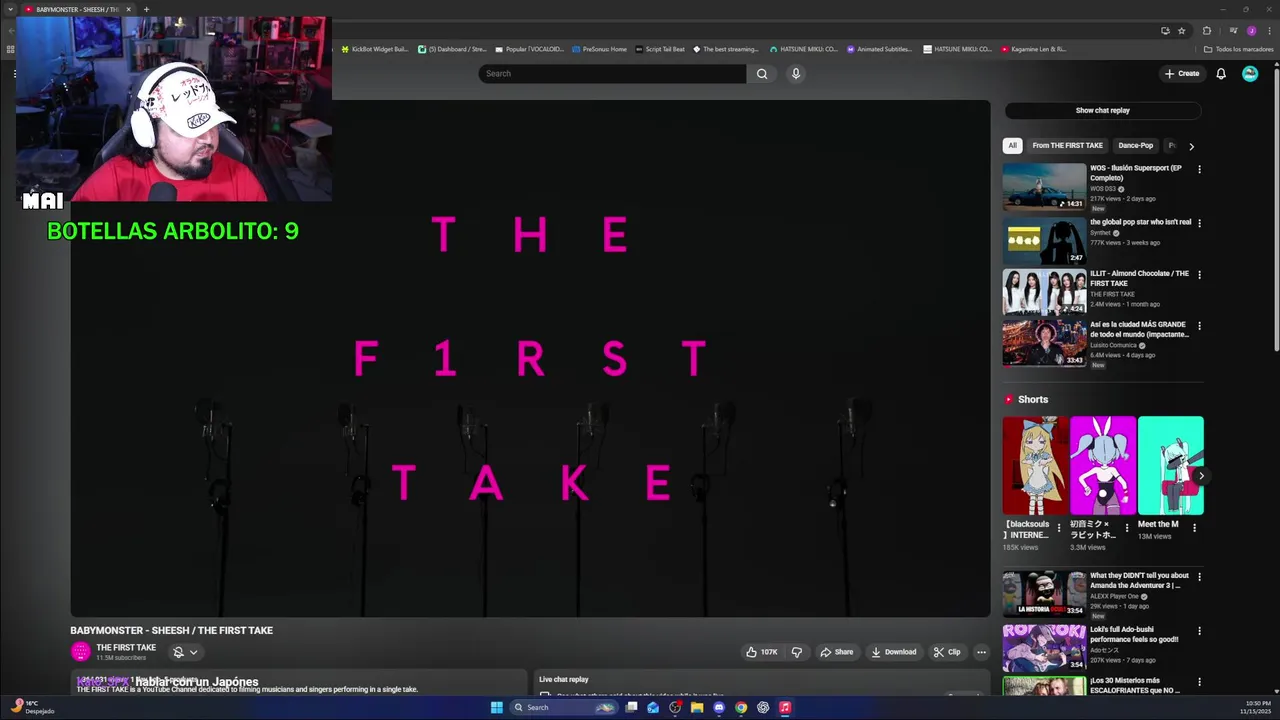Open 'Kagamine Len & Ri...' bookmark

pyautogui.click(x=1033, y=49)
